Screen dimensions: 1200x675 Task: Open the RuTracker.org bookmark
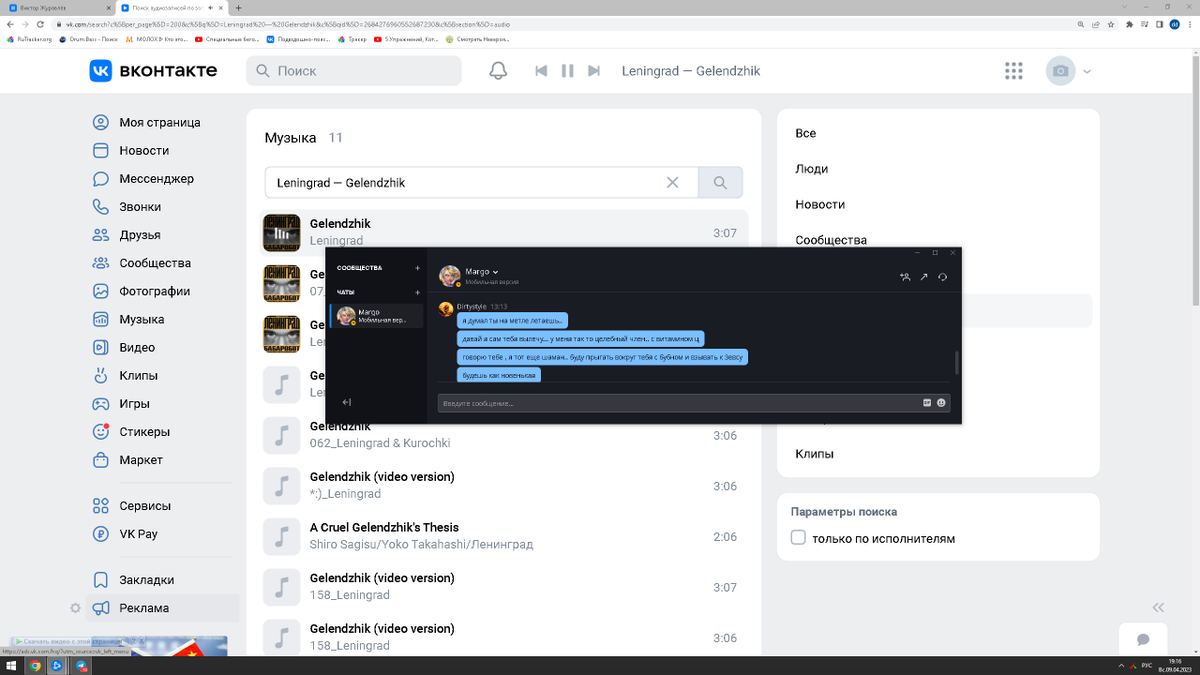[30, 40]
